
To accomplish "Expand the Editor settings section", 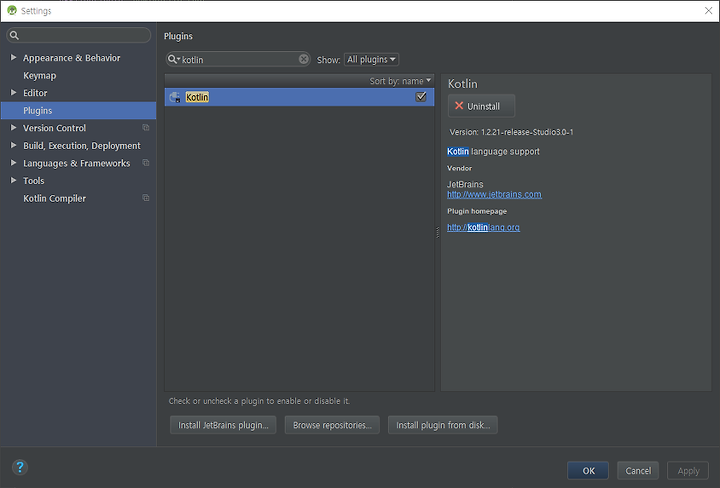I will [x=13, y=93].
